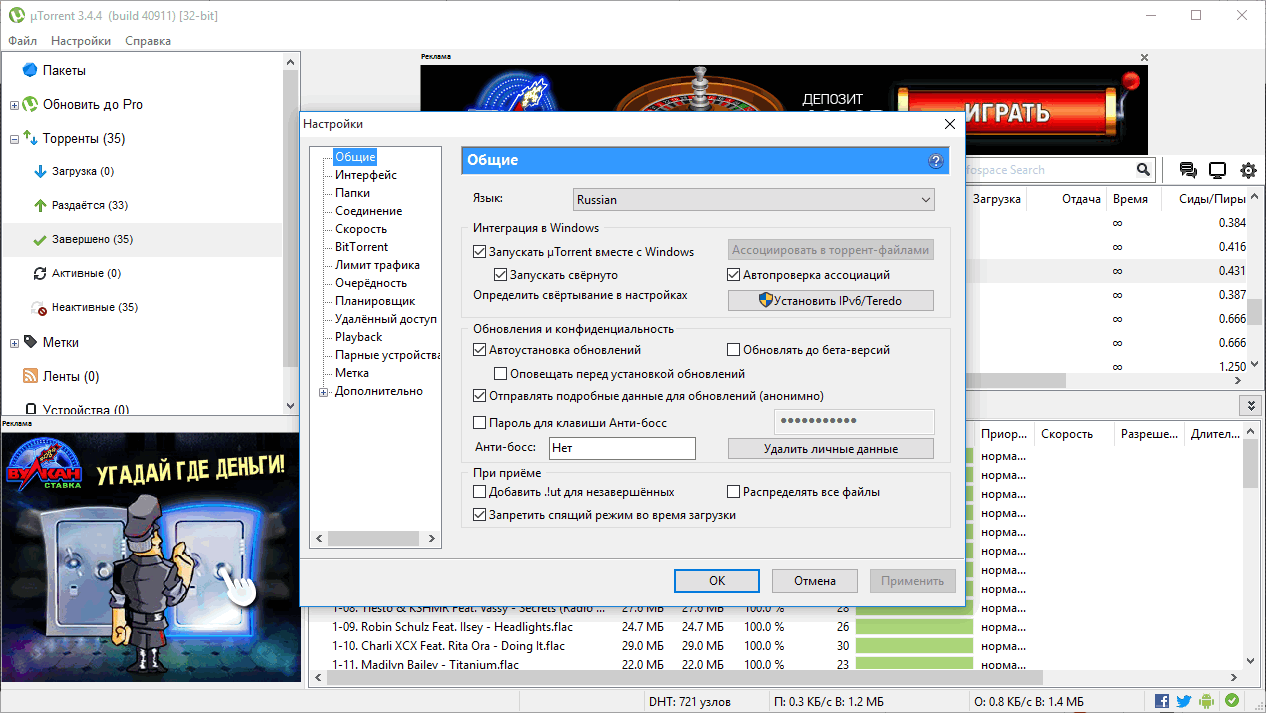Viewport: 1266px width, 713px height.
Task: Toggle Автопроверка ассоциаций checkbox
Action: pos(734,274)
